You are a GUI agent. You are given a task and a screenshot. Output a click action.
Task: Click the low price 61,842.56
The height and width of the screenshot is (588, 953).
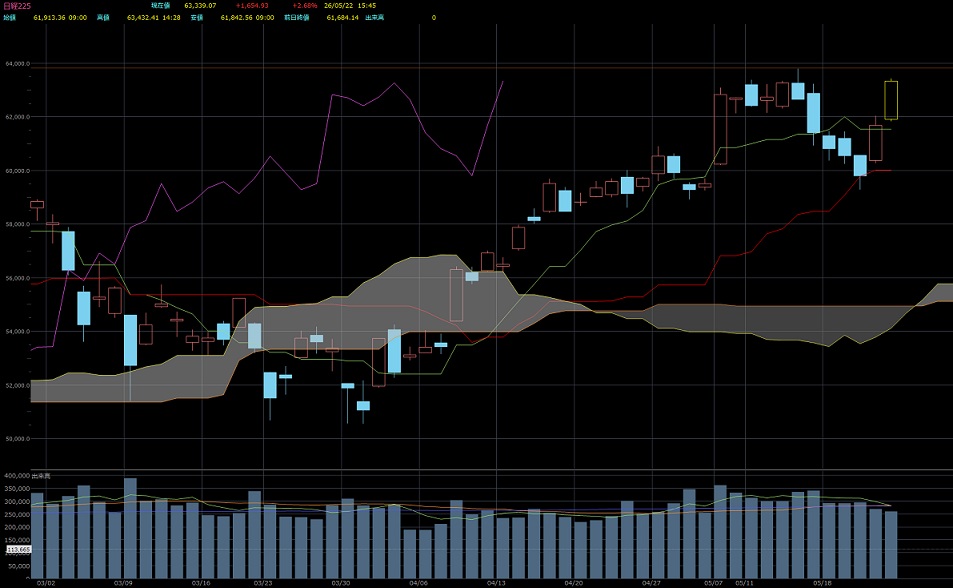coord(236,18)
